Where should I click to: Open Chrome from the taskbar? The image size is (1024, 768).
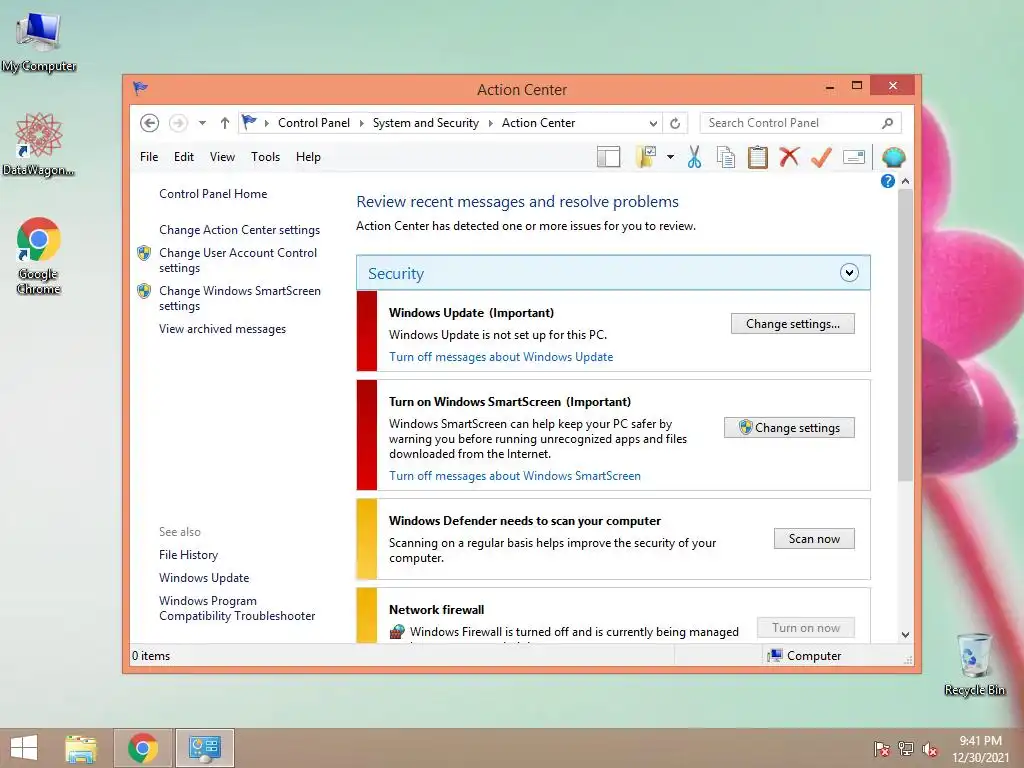click(x=143, y=748)
